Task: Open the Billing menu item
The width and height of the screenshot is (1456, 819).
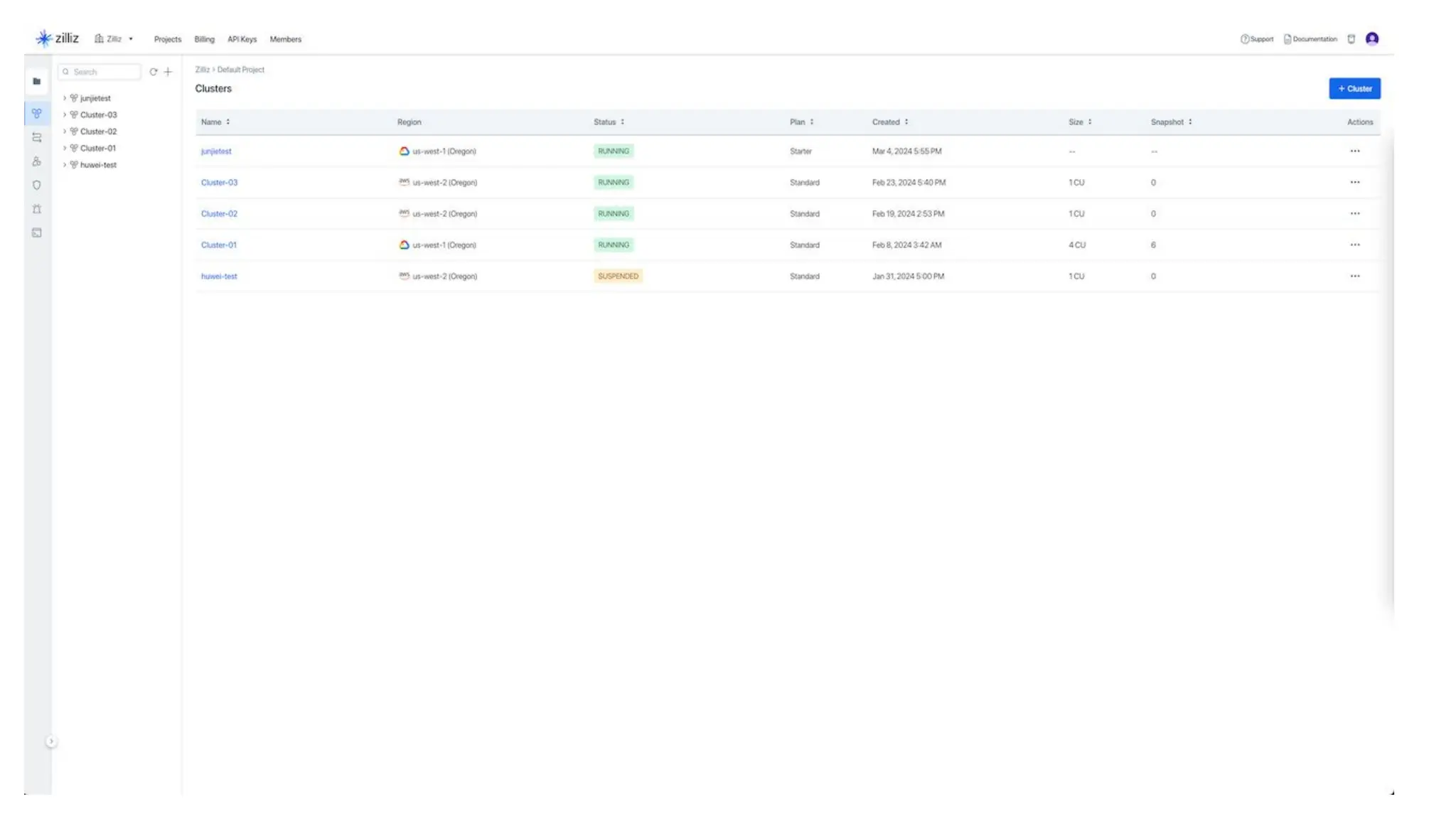Action: click(x=204, y=40)
